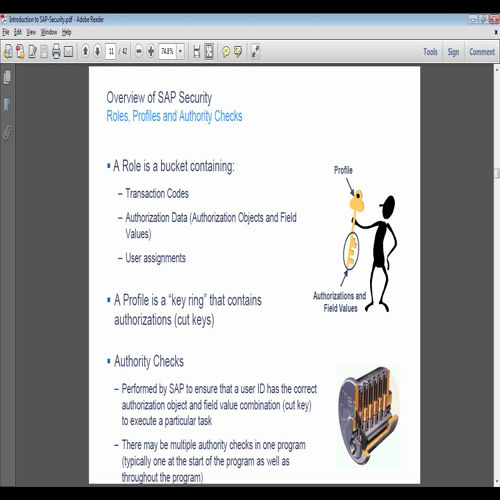Click the vertical scrollbar thumb
The width and height of the screenshot is (500, 500).
point(497,174)
